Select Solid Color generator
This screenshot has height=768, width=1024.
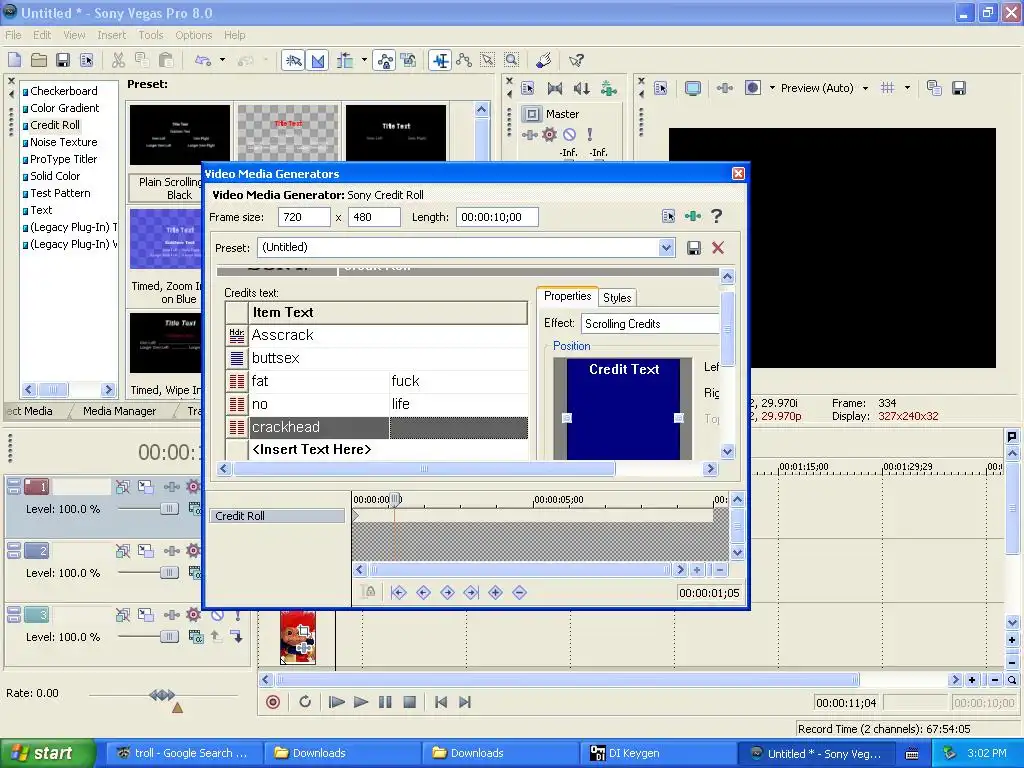(55, 176)
